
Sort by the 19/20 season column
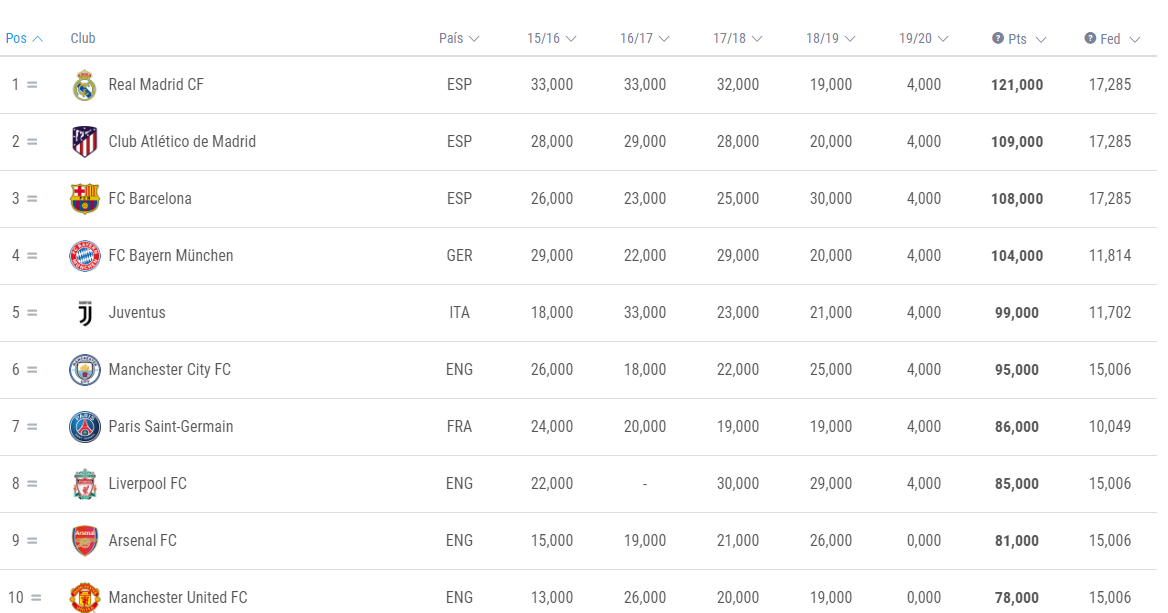(924, 38)
